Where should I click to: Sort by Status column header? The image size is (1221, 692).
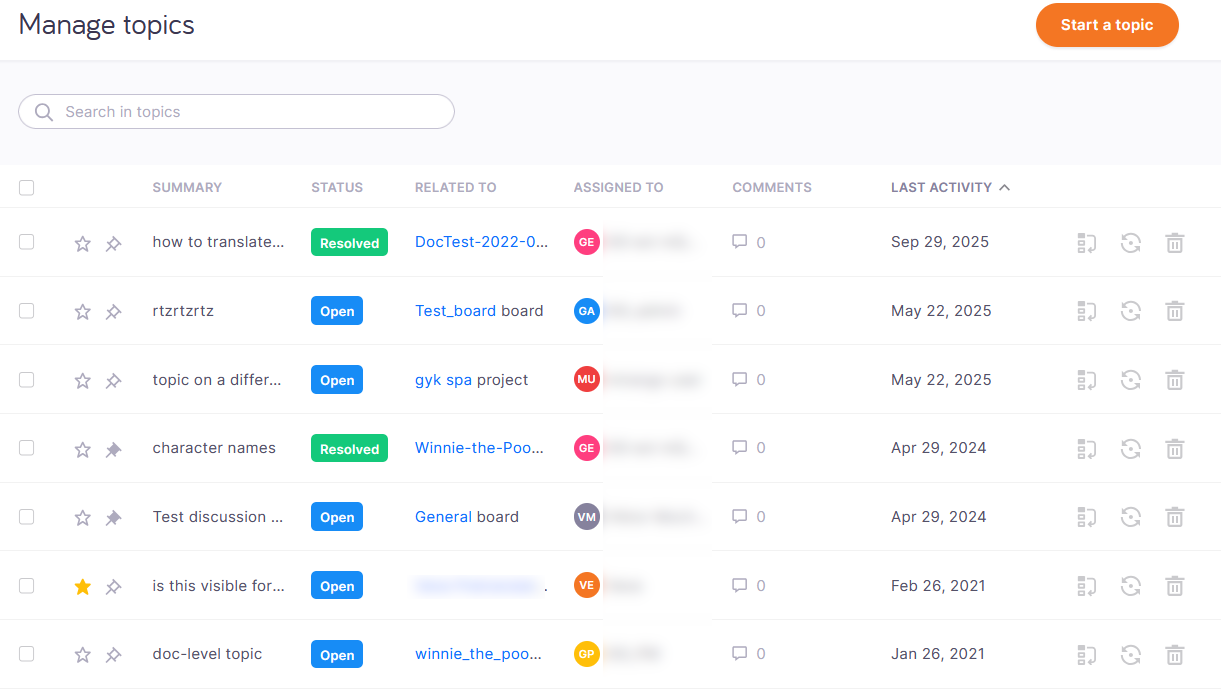coord(337,187)
